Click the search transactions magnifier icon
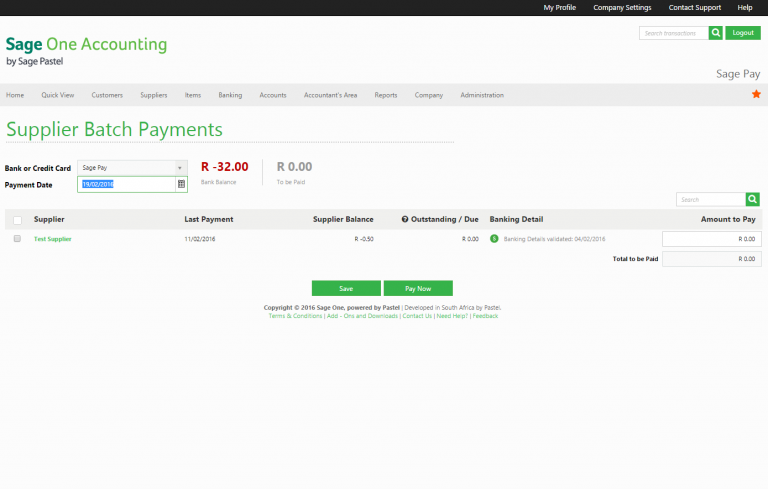768x489 pixels. tap(715, 33)
